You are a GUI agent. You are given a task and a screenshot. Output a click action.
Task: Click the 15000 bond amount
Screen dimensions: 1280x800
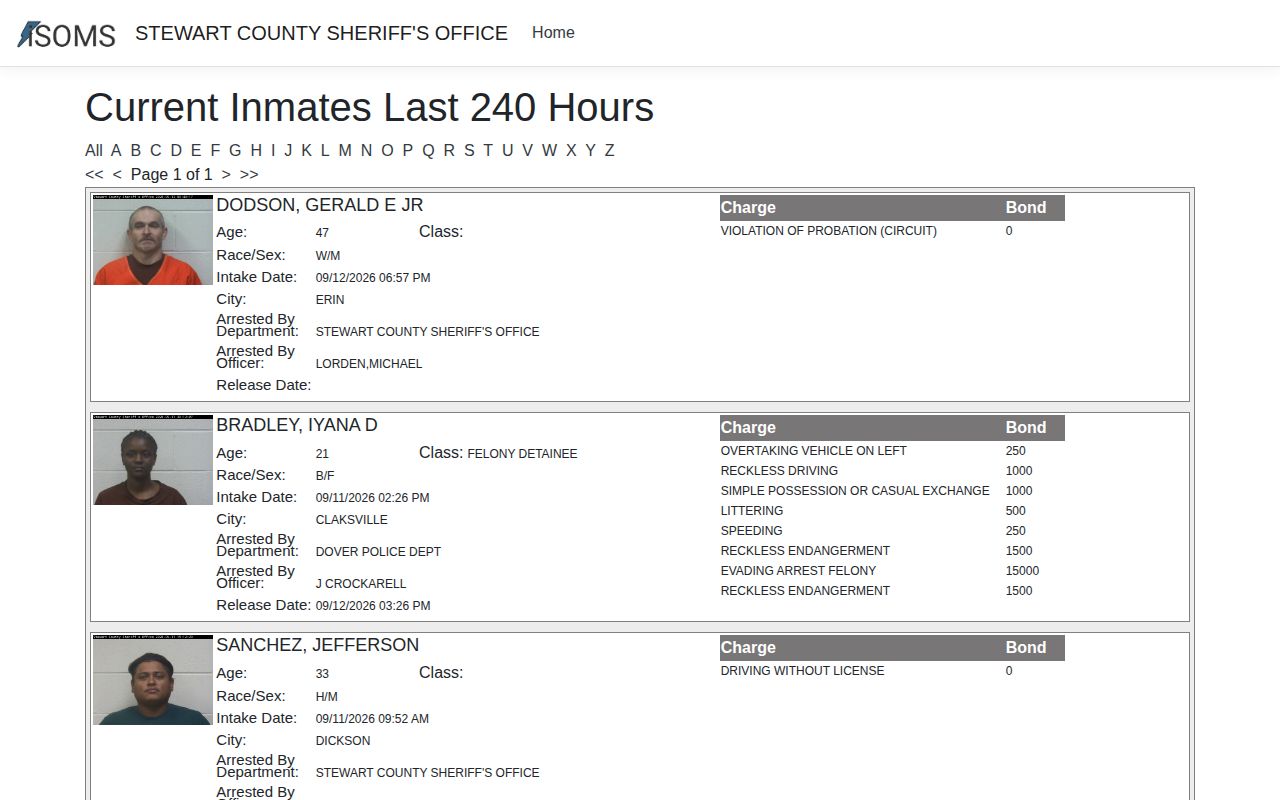[x=1022, y=571]
